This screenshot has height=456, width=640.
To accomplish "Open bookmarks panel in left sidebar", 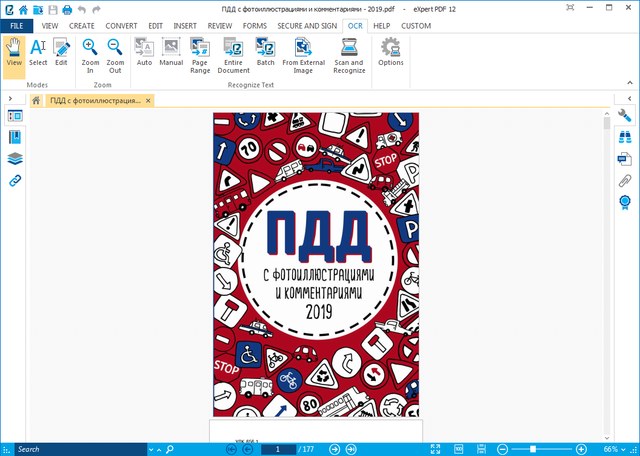I will [15, 137].
